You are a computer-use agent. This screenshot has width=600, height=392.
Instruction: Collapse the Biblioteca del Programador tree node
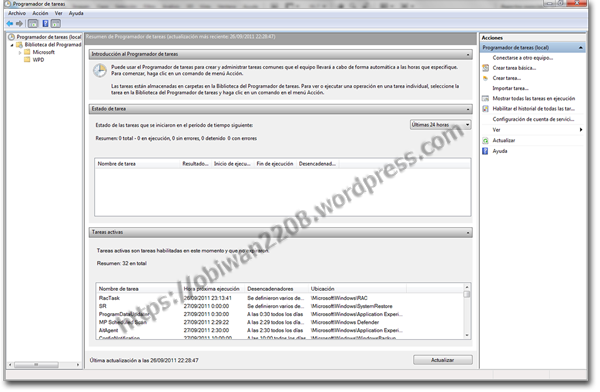click(x=12, y=45)
